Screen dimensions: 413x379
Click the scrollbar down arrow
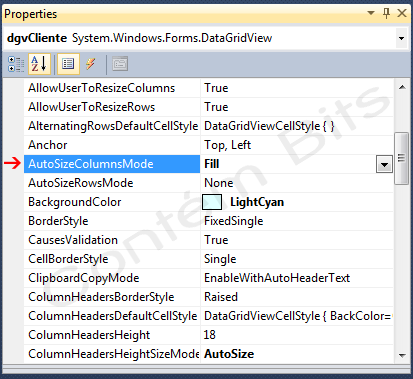coord(402,355)
